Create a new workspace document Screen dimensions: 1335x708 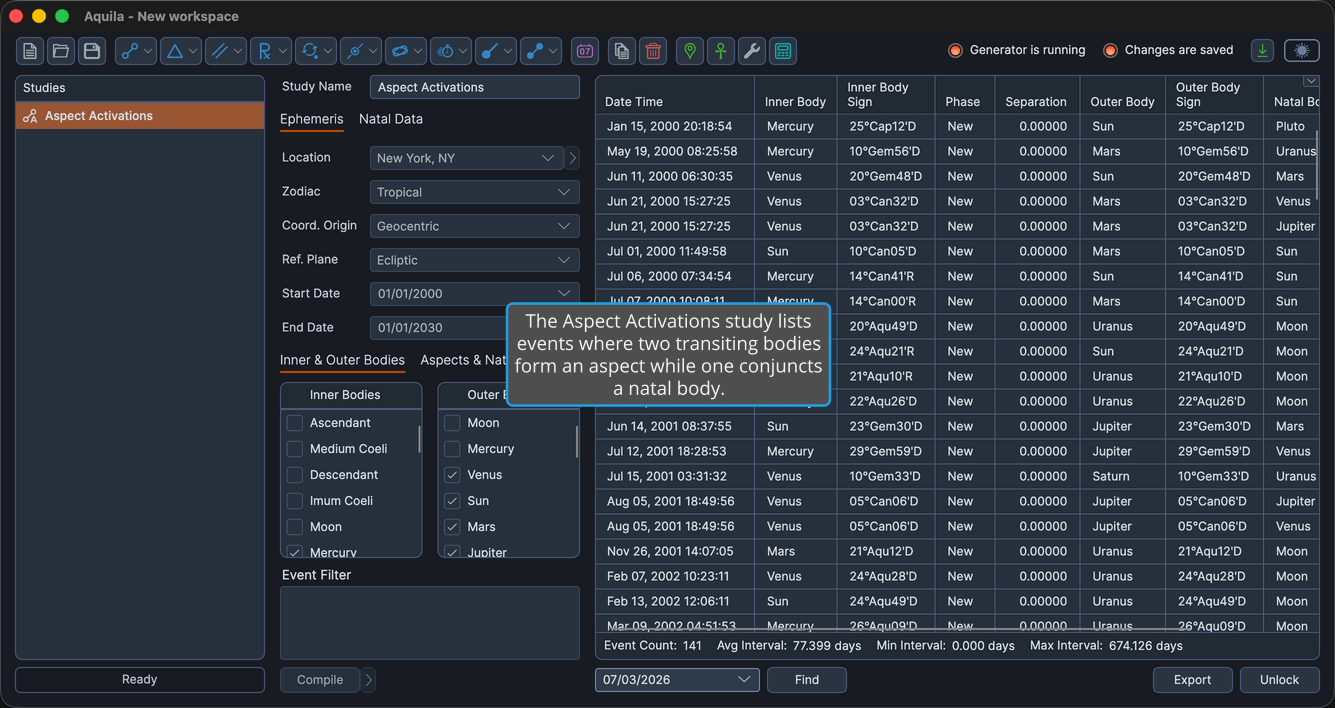(x=30, y=51)
